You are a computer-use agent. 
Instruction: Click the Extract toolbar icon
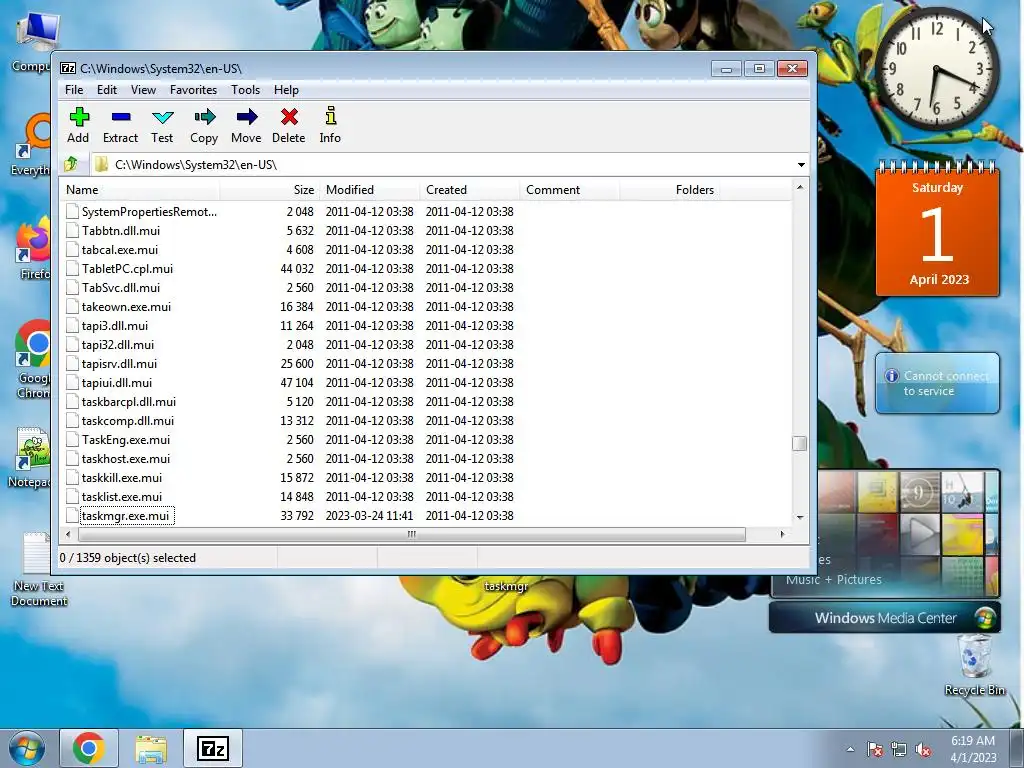click(x=121, y=118)
